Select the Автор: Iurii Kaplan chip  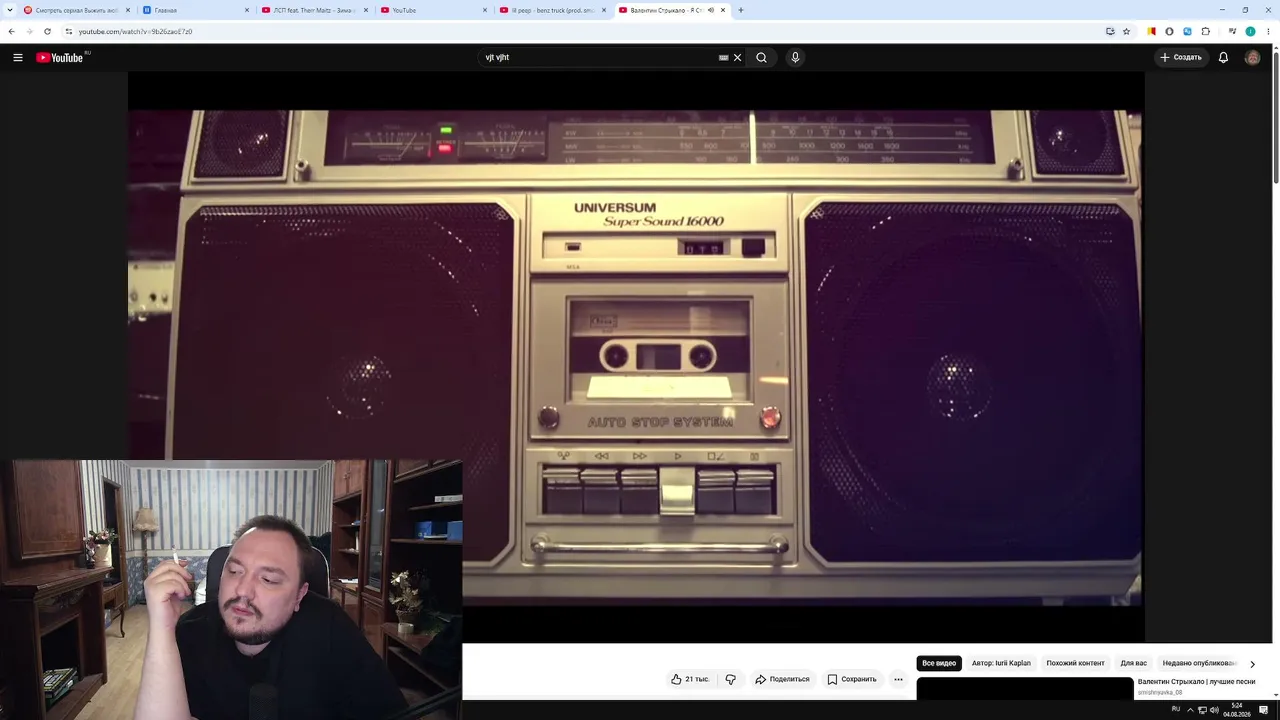pos(1001,663)
